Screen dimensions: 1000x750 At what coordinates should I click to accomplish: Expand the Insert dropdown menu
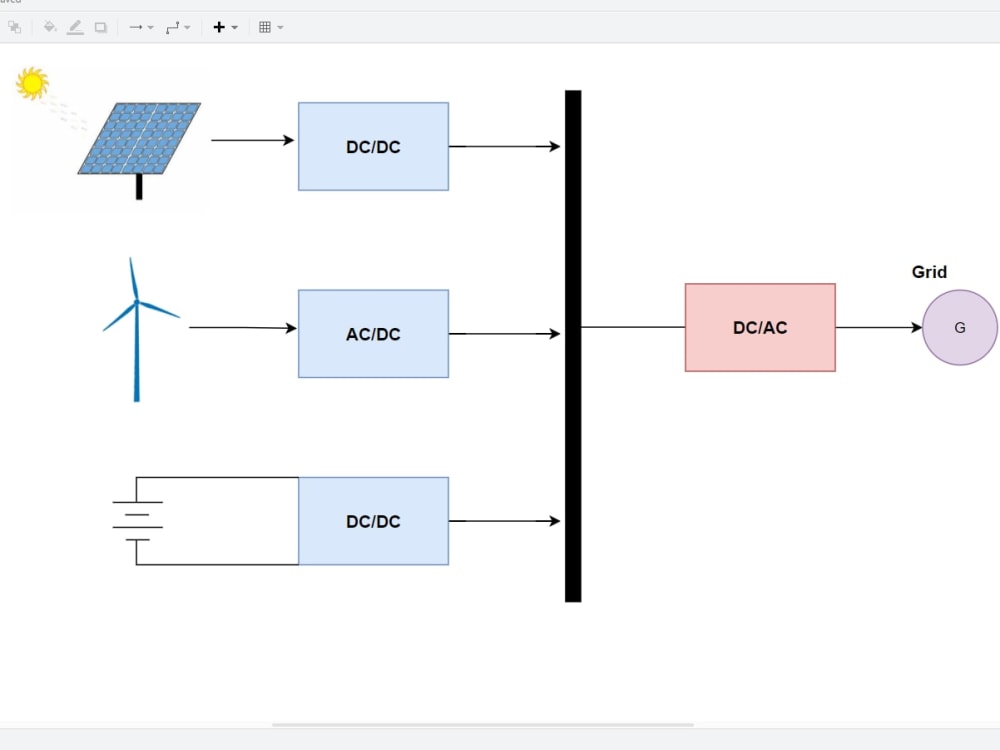click(232, 27)
